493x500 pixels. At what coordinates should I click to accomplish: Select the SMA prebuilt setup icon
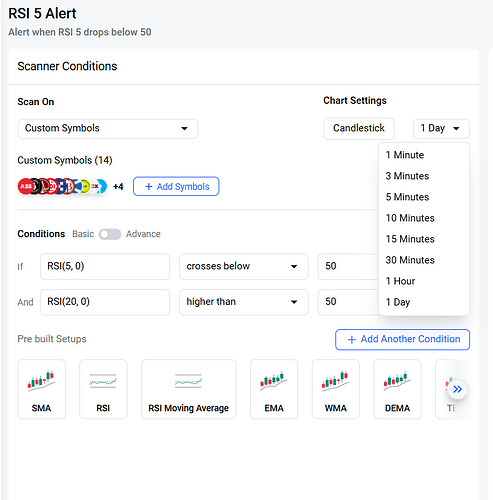coord(41,389)
